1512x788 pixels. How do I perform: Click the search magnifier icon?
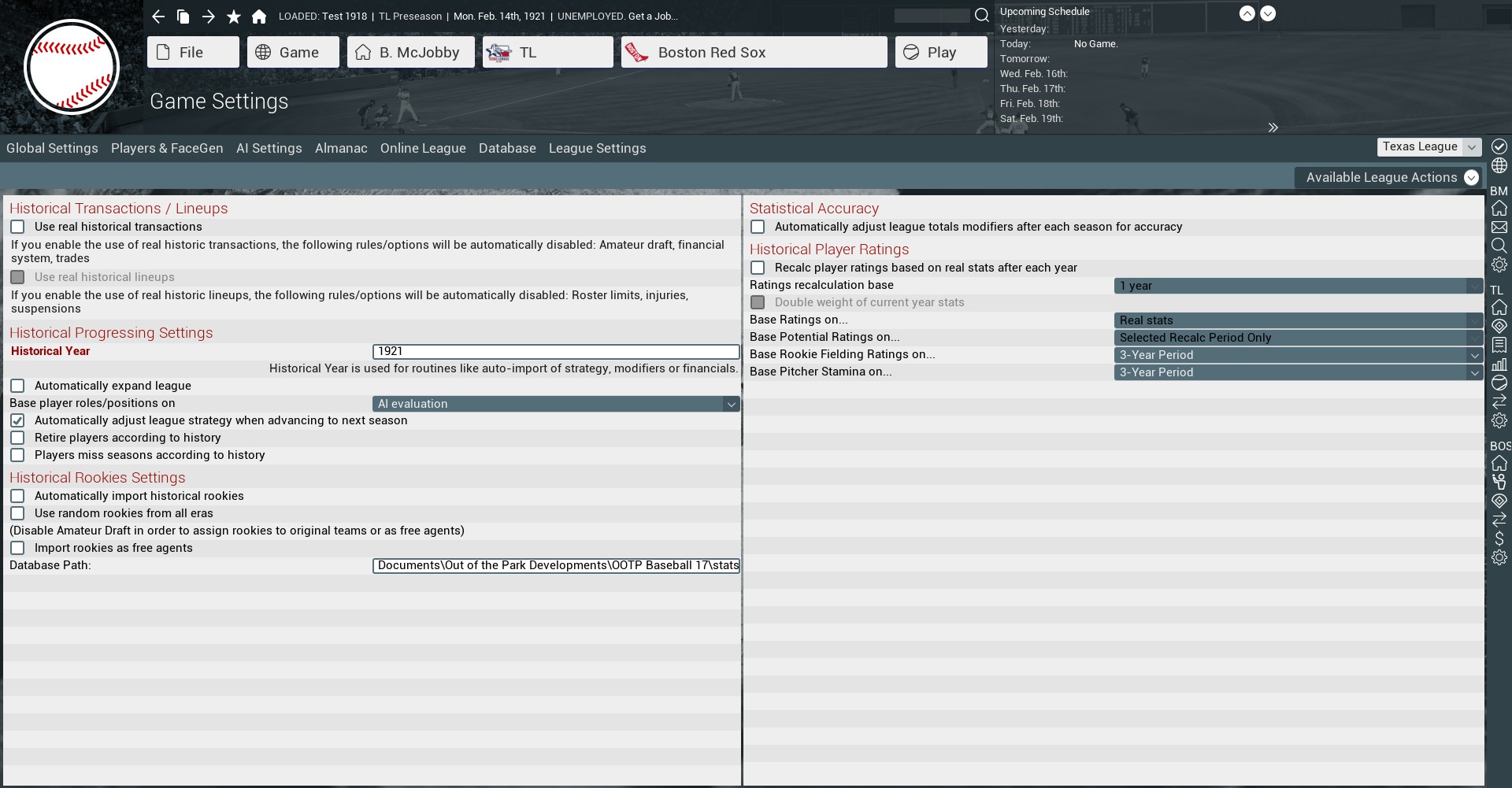[981, 15]
